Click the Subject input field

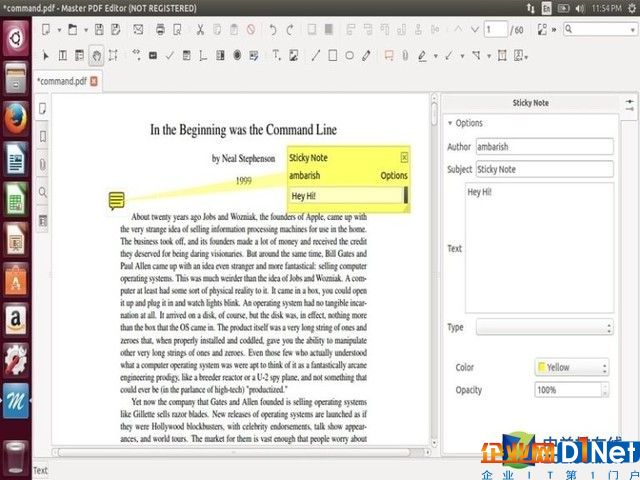tap(544, 169)
